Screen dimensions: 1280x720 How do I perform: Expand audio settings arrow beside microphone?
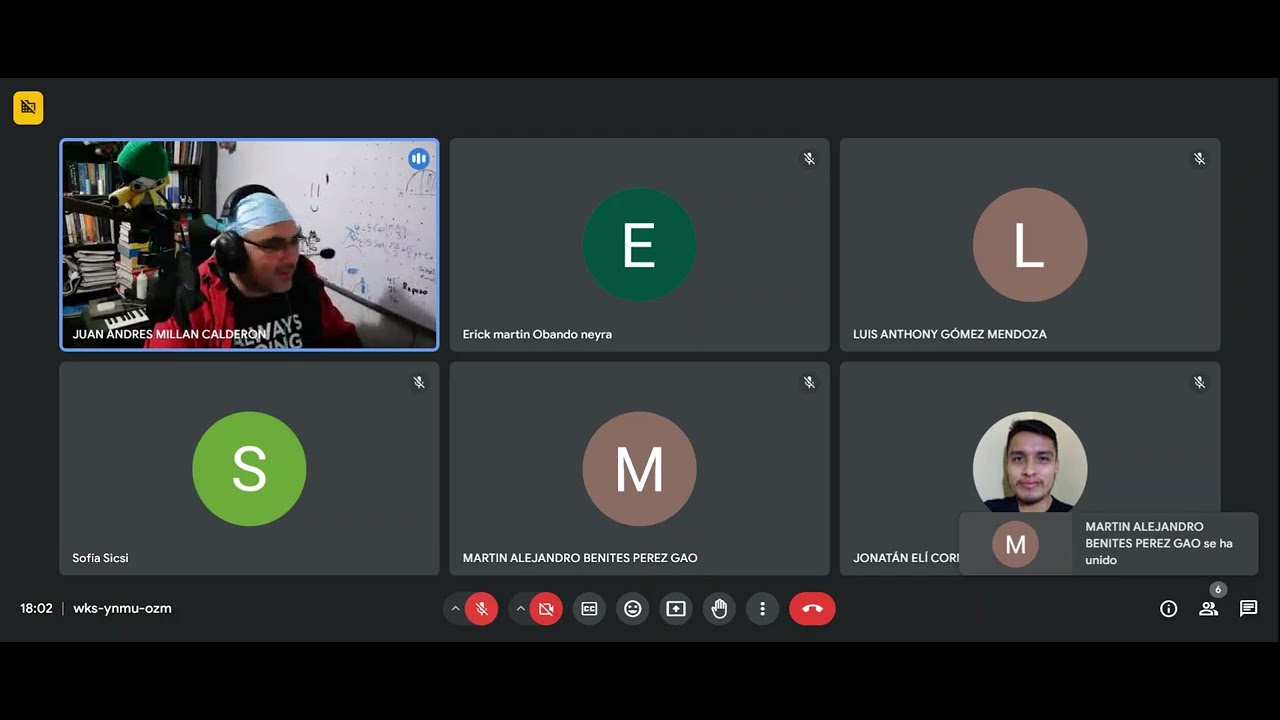[x=456, y=608]
